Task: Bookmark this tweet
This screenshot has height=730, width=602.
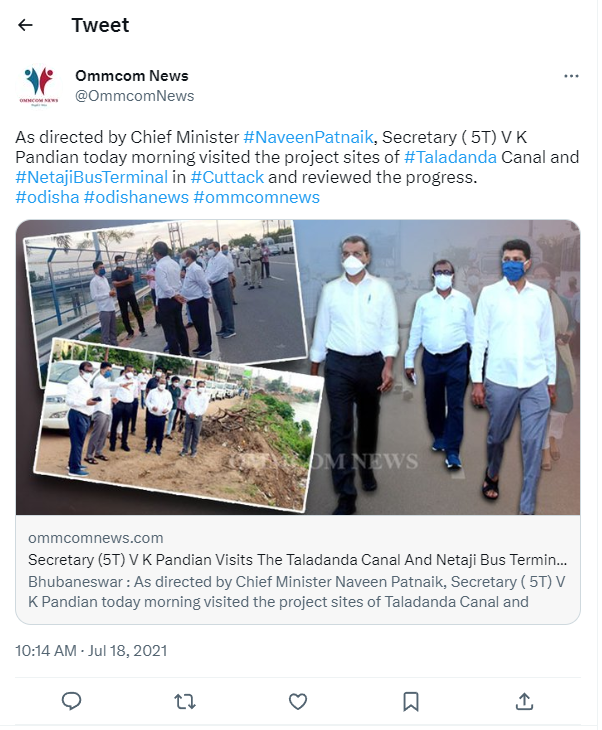Action: click(411, 701)
